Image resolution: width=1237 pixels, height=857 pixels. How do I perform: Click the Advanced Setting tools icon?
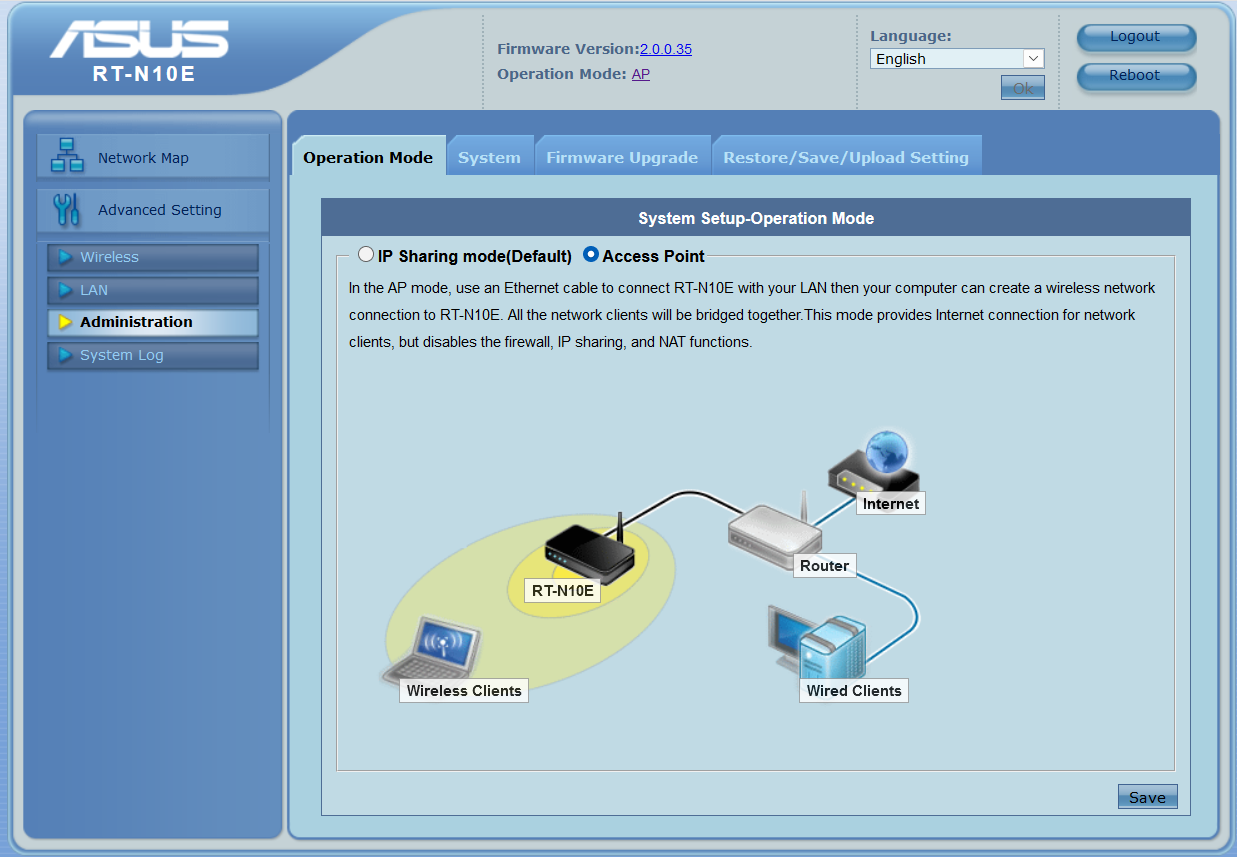[x=66, y=210]
